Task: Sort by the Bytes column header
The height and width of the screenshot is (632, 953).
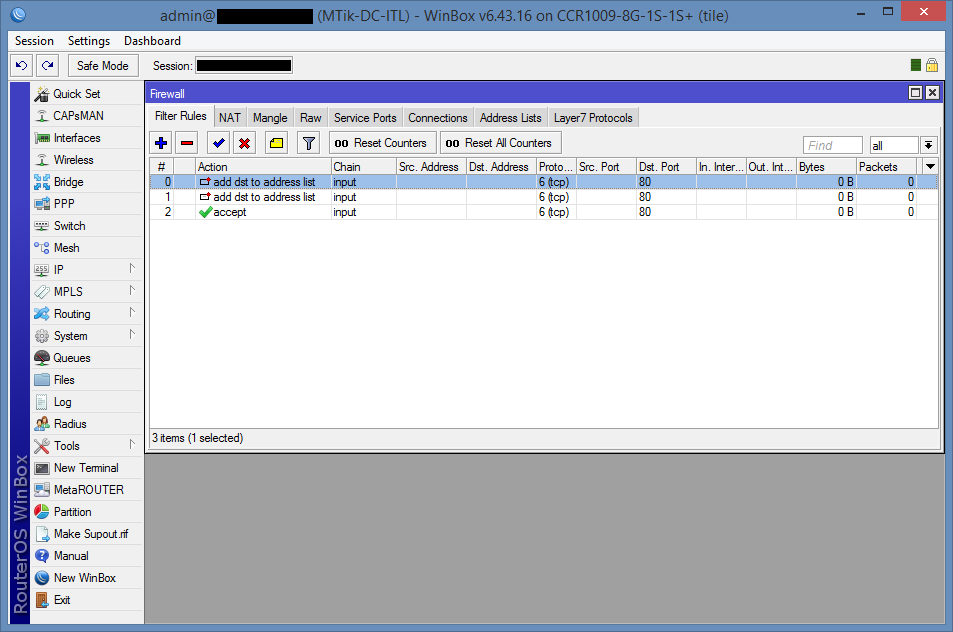Action: coord(826,167)
